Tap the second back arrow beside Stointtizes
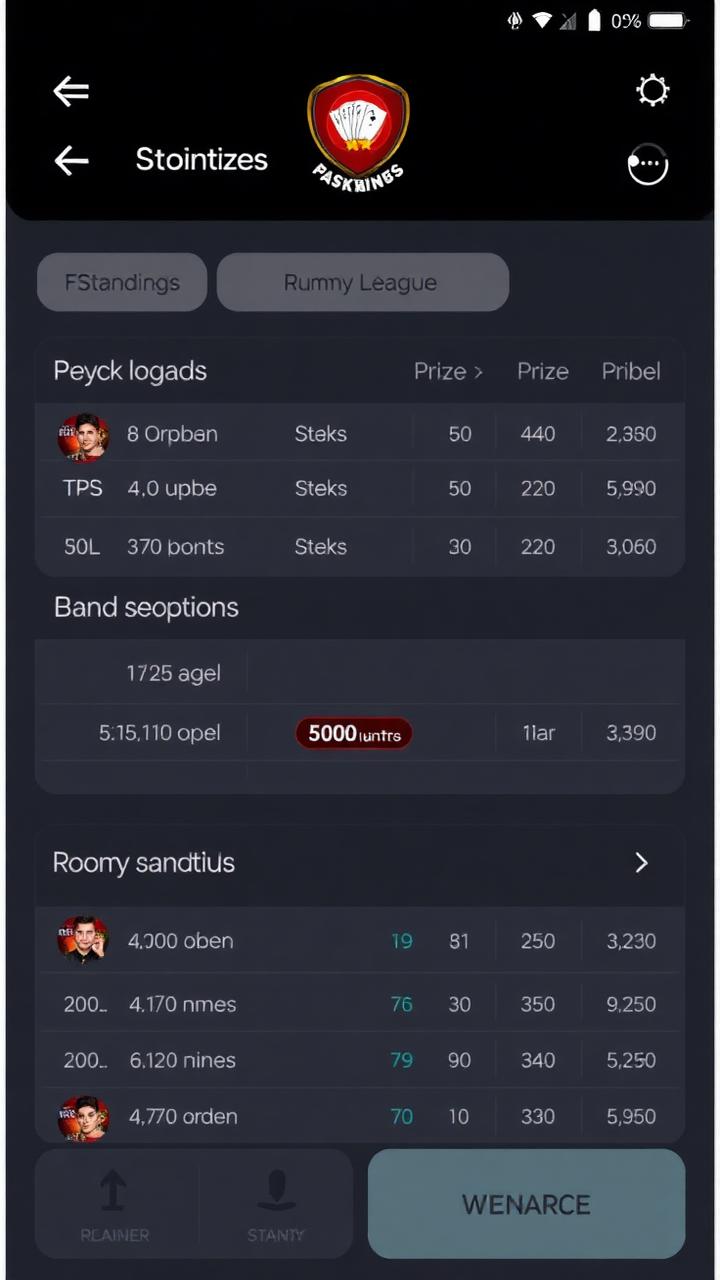Image resolution: width=720 pixels, height=1280 pixels. coord(70,161)
